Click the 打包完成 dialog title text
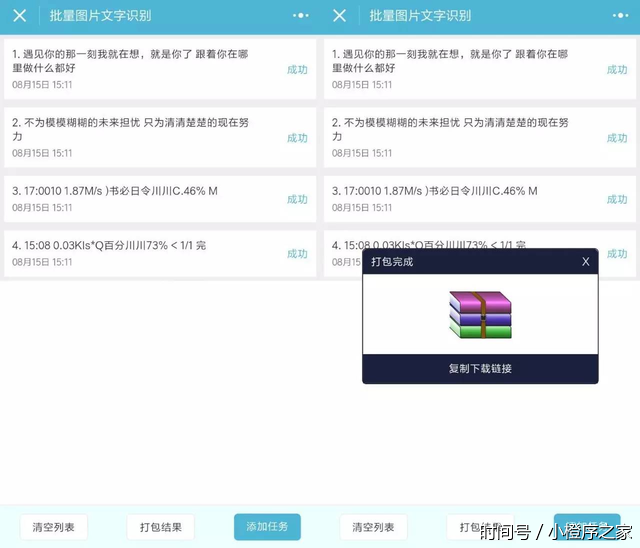Screen dimensions: 640x548 [392, 262]
